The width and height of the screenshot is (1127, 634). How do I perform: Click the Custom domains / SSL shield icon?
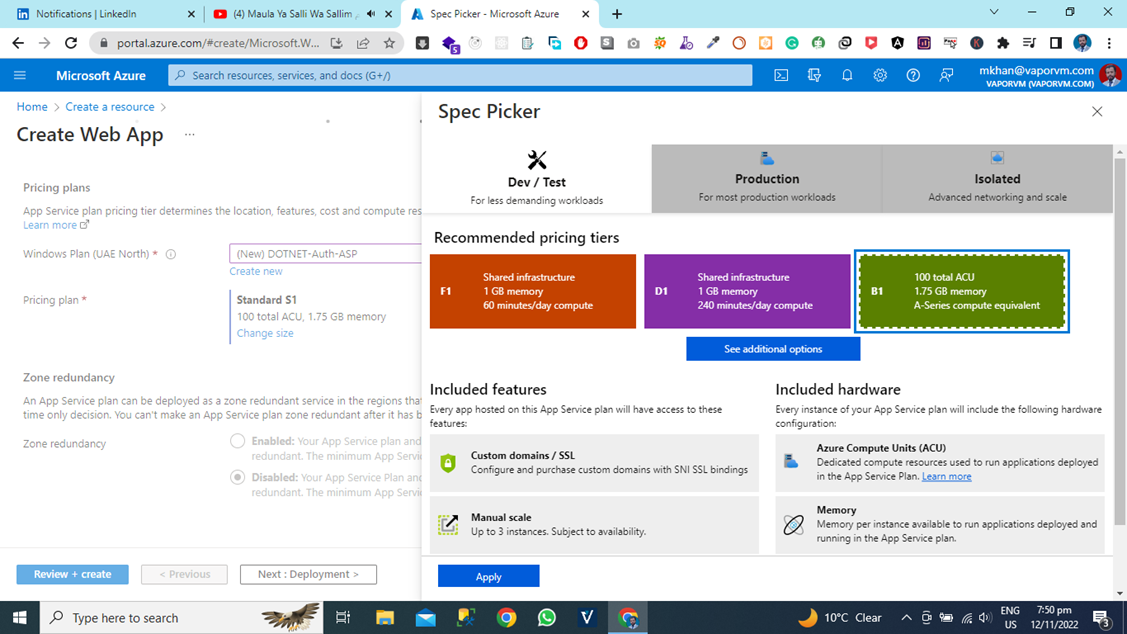pos(448,461)
